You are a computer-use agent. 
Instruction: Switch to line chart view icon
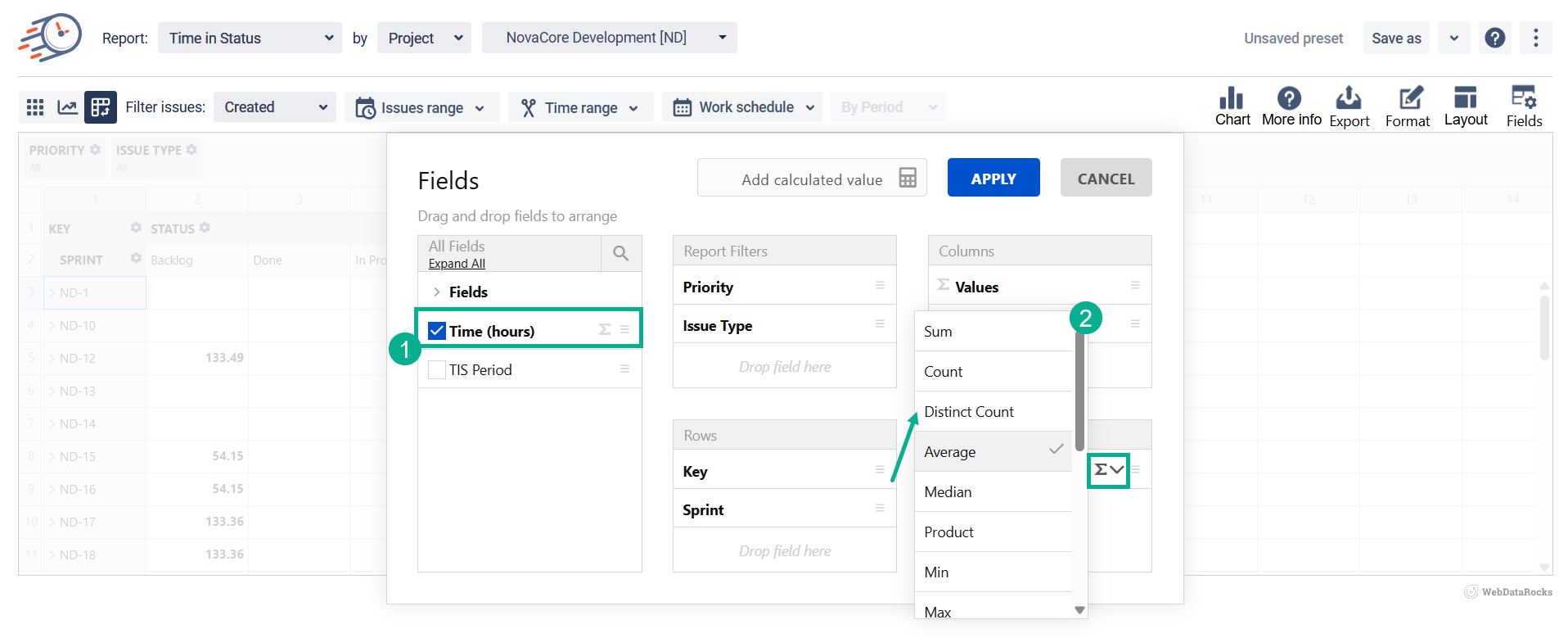pos(67,107)
